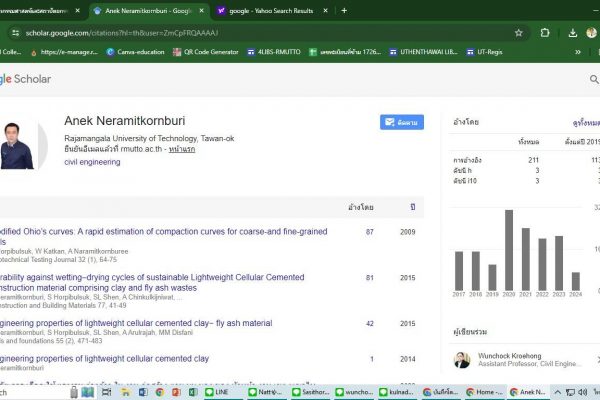Select the Anek Neramitkornburi Google Scholar tab
Screen dimensions: 600x400
click(x=148, y=11)
